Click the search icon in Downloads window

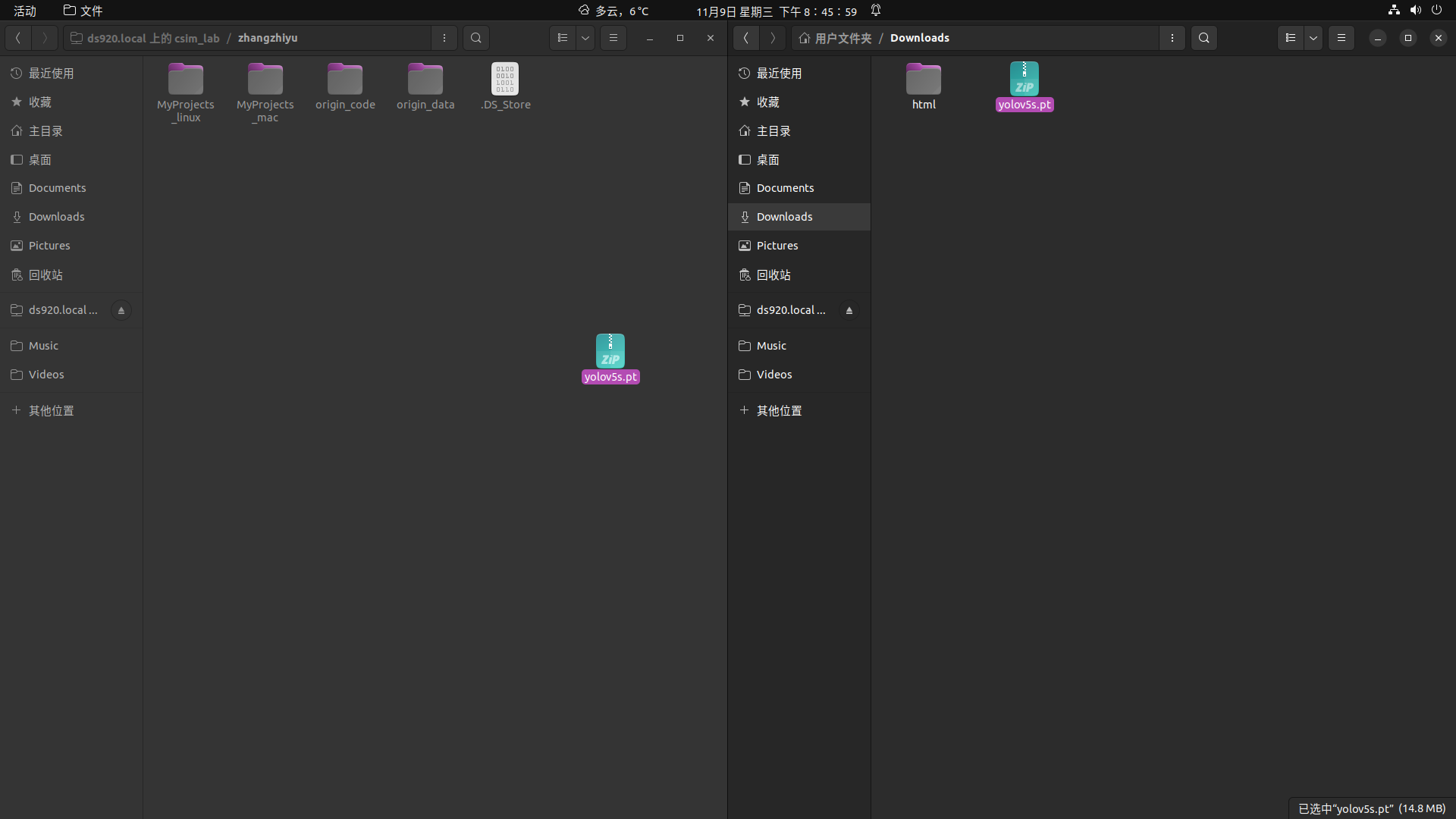(x=1203, y=38)
